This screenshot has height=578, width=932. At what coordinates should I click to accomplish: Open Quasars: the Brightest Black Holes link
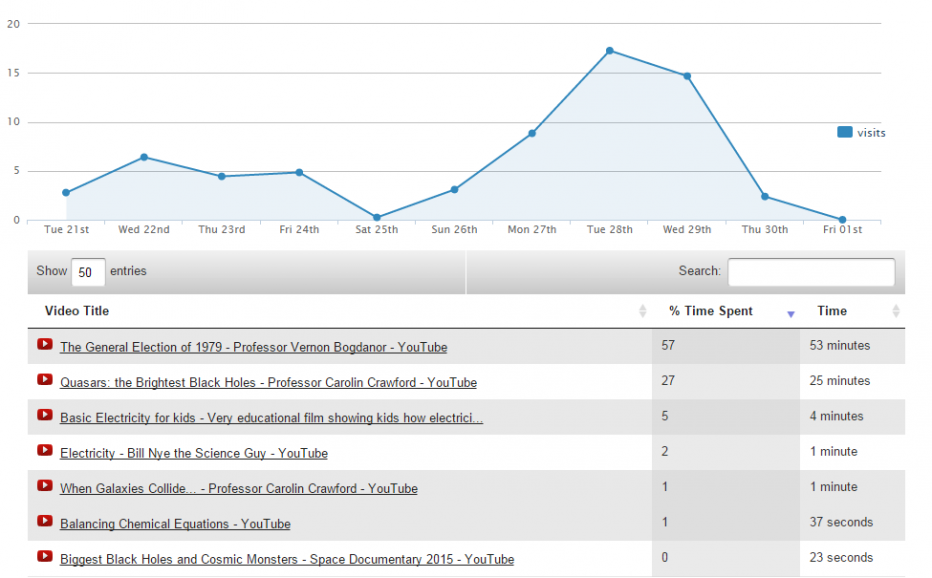[268, 382]
